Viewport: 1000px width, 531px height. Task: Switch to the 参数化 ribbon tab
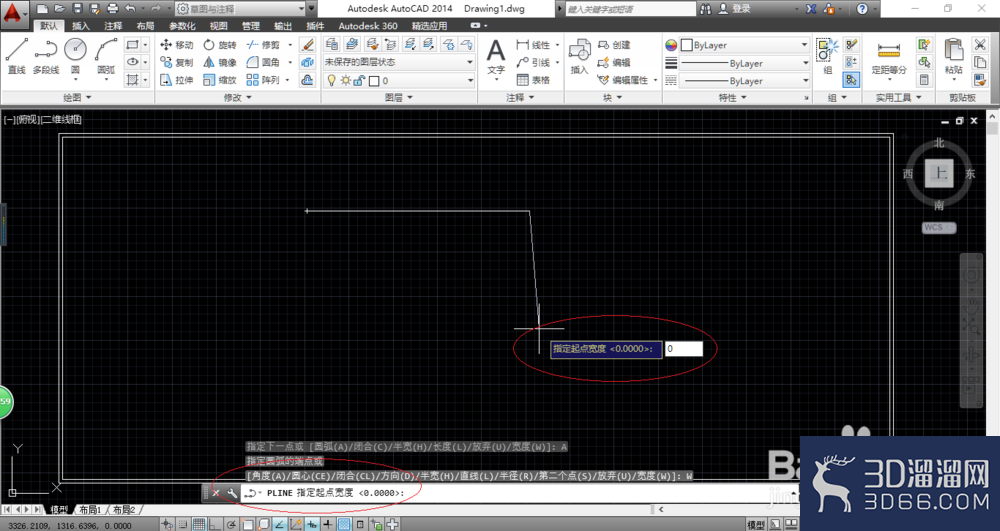(x=182, y=26)
